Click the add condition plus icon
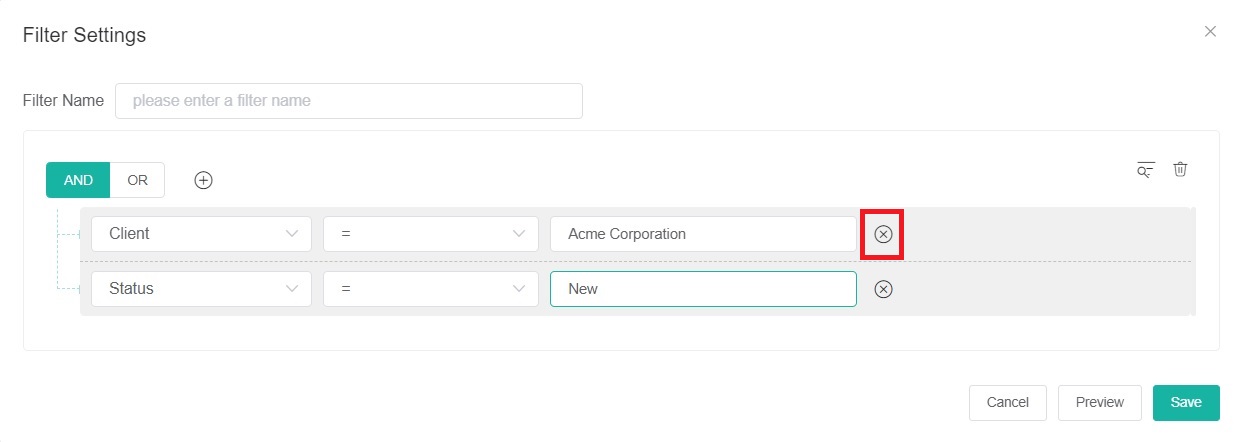 click(x=203, y=180)
